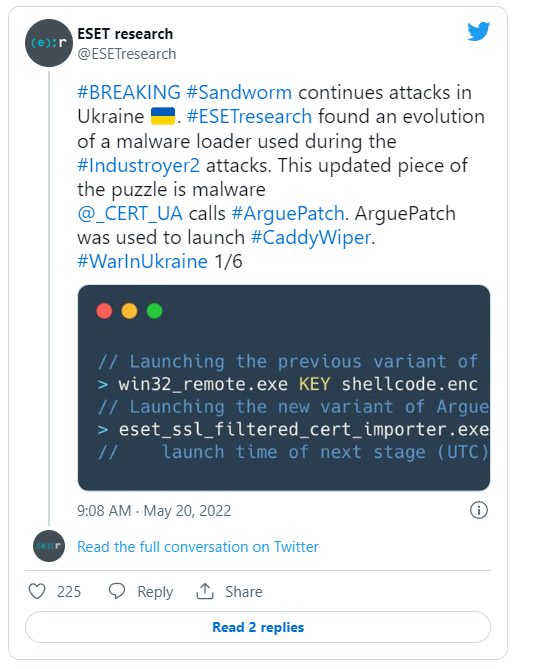Click the reply speech bubble icon

(117, 591)
